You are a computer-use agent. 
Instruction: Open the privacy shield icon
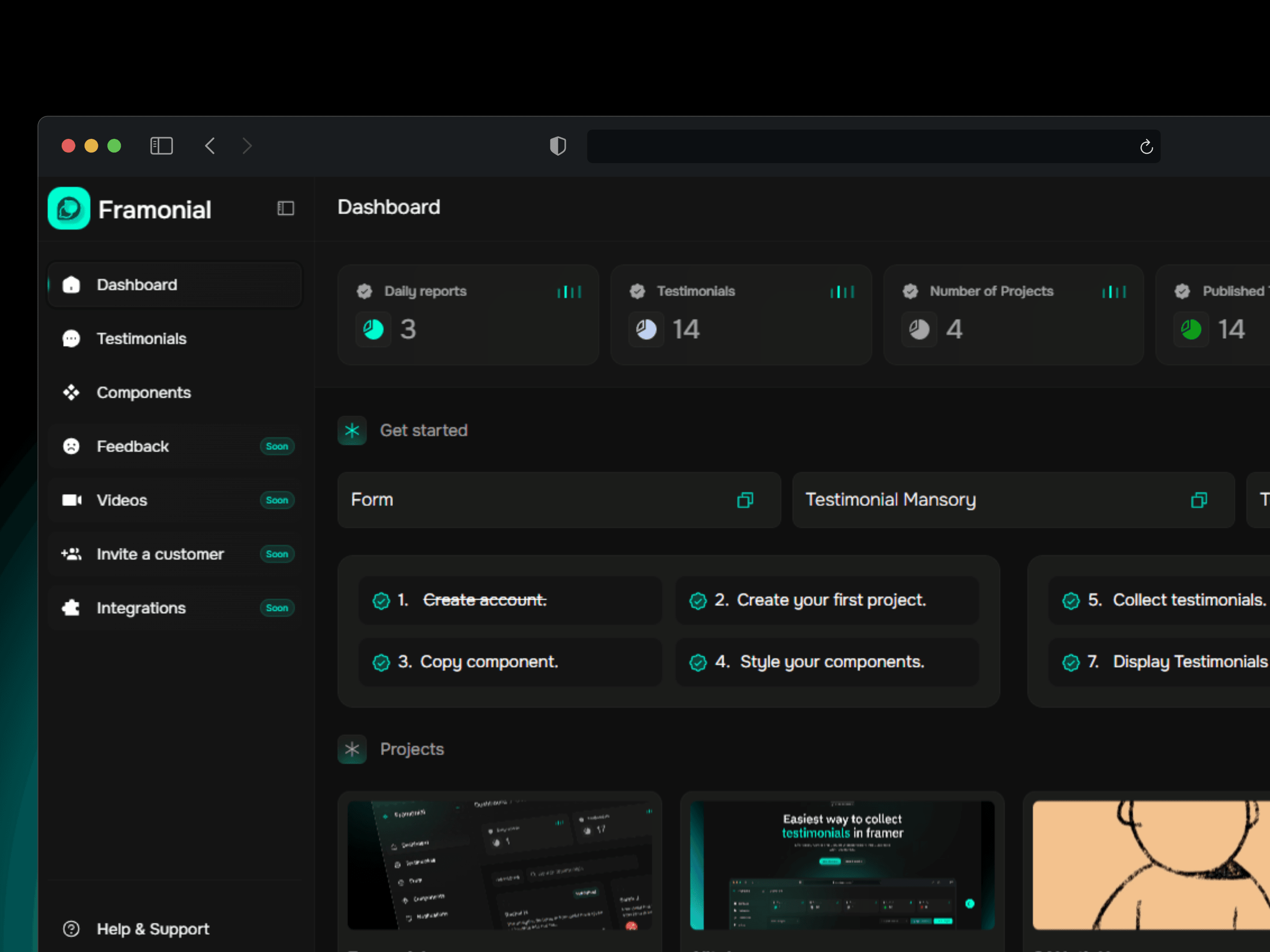(x=557, y=146)
